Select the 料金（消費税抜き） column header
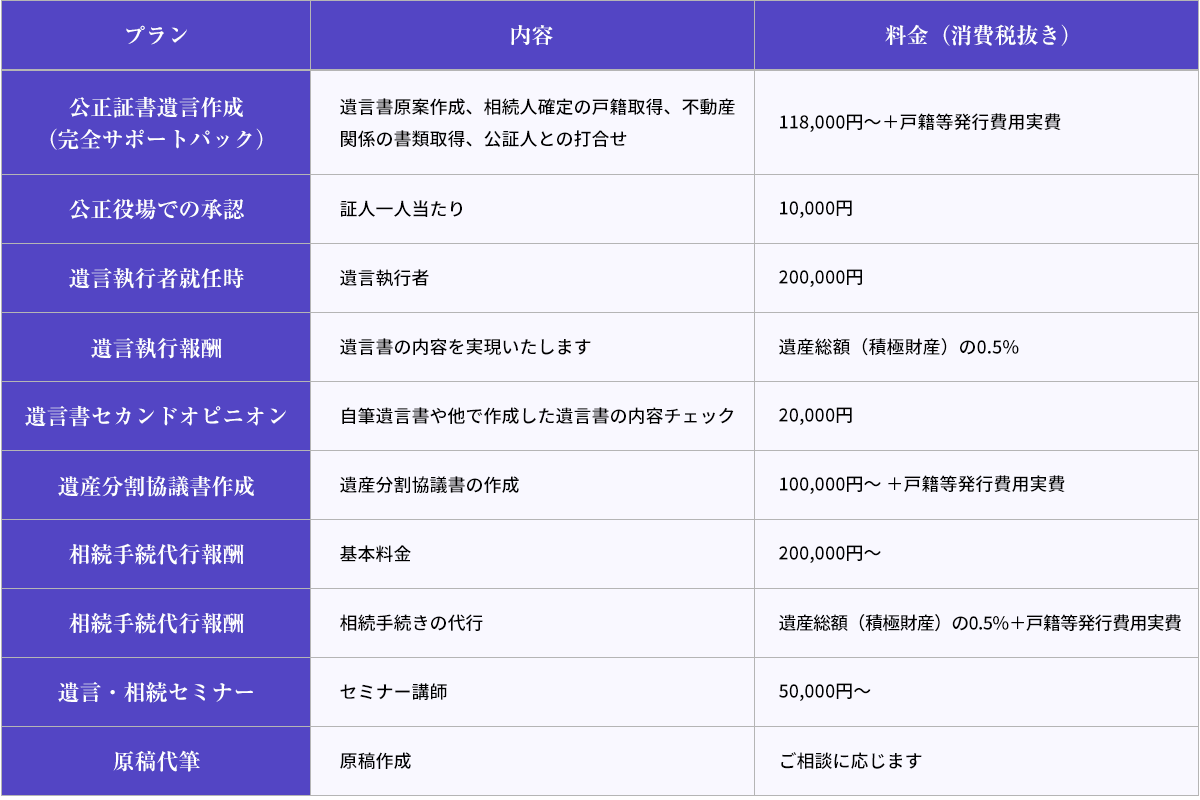The width and height of the screenshot is (1200, 800). [976, 35]
